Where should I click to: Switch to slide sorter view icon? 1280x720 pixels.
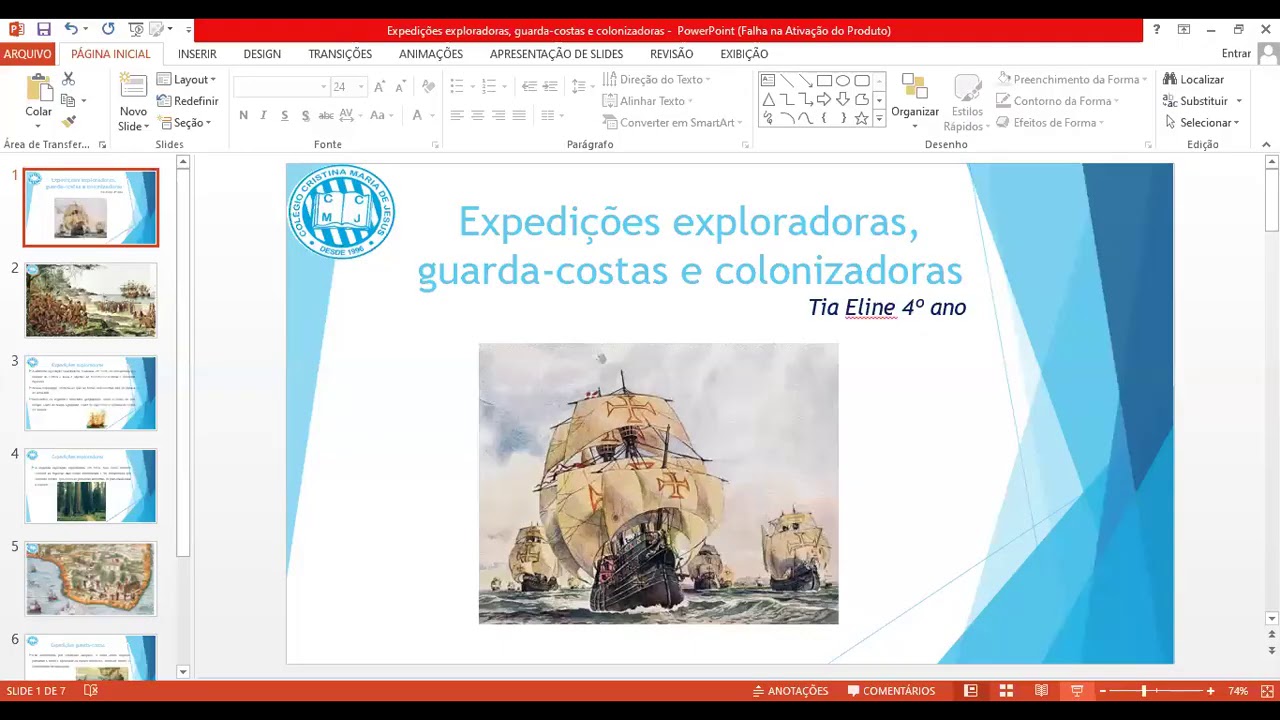tap(1006, 691)
